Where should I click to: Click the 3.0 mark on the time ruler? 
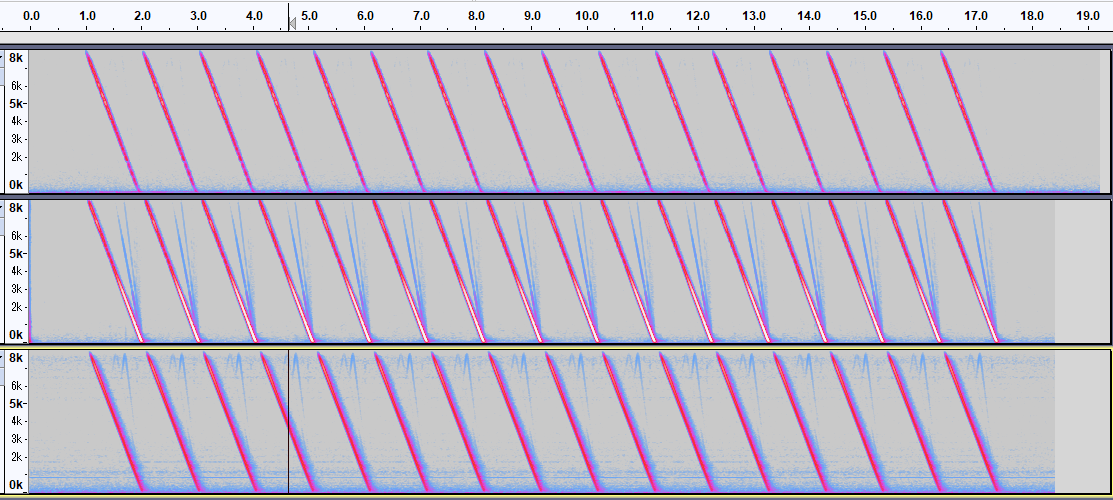(x=198, y=15)
